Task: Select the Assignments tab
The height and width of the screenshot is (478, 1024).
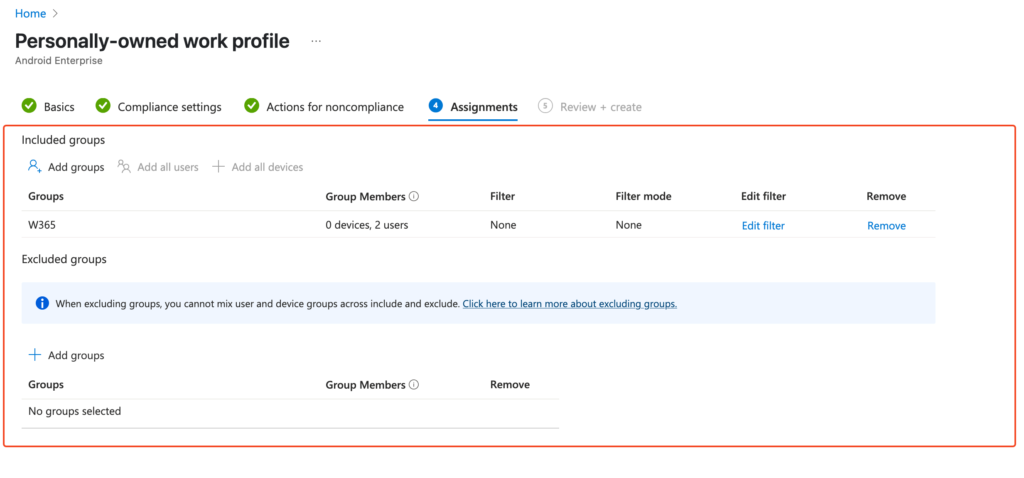Action: [x=484, y=106]
